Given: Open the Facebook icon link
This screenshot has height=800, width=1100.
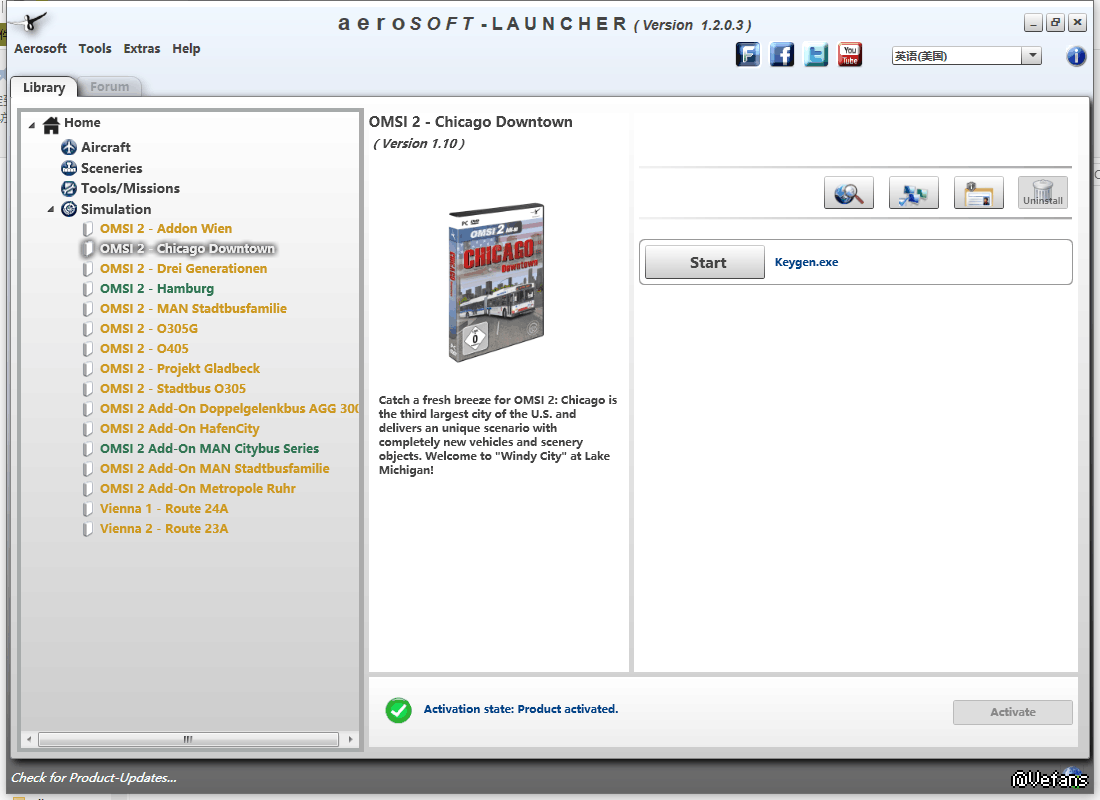Looking at the screenshot, I should [x=782, y=54].
